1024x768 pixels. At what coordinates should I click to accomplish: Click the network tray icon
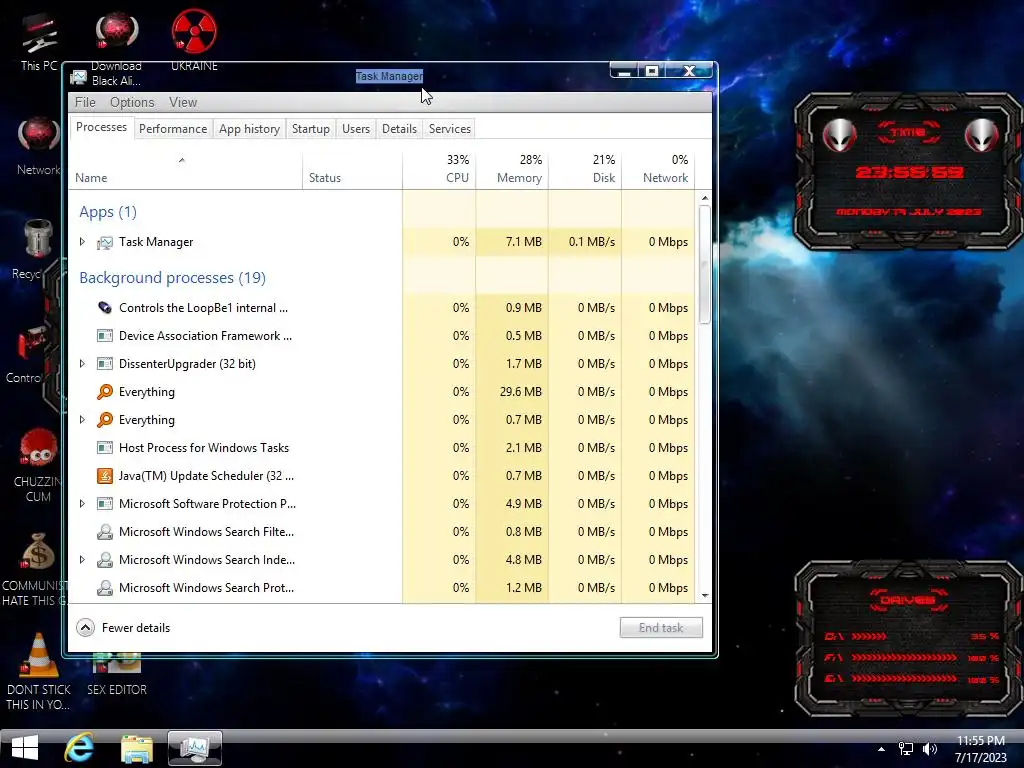pyautogui.click(x=906, y=749)
